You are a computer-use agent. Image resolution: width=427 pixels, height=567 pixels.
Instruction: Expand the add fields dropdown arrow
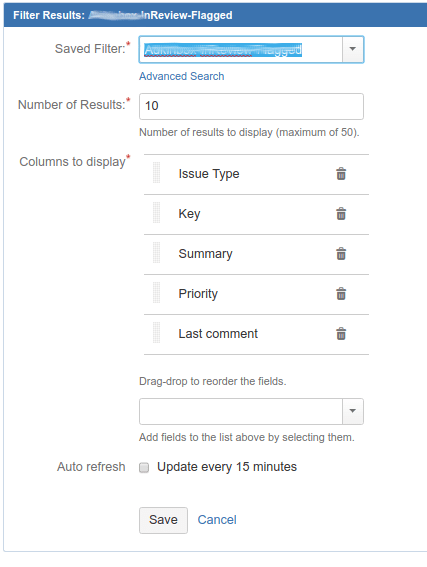(x=353, y=411)
